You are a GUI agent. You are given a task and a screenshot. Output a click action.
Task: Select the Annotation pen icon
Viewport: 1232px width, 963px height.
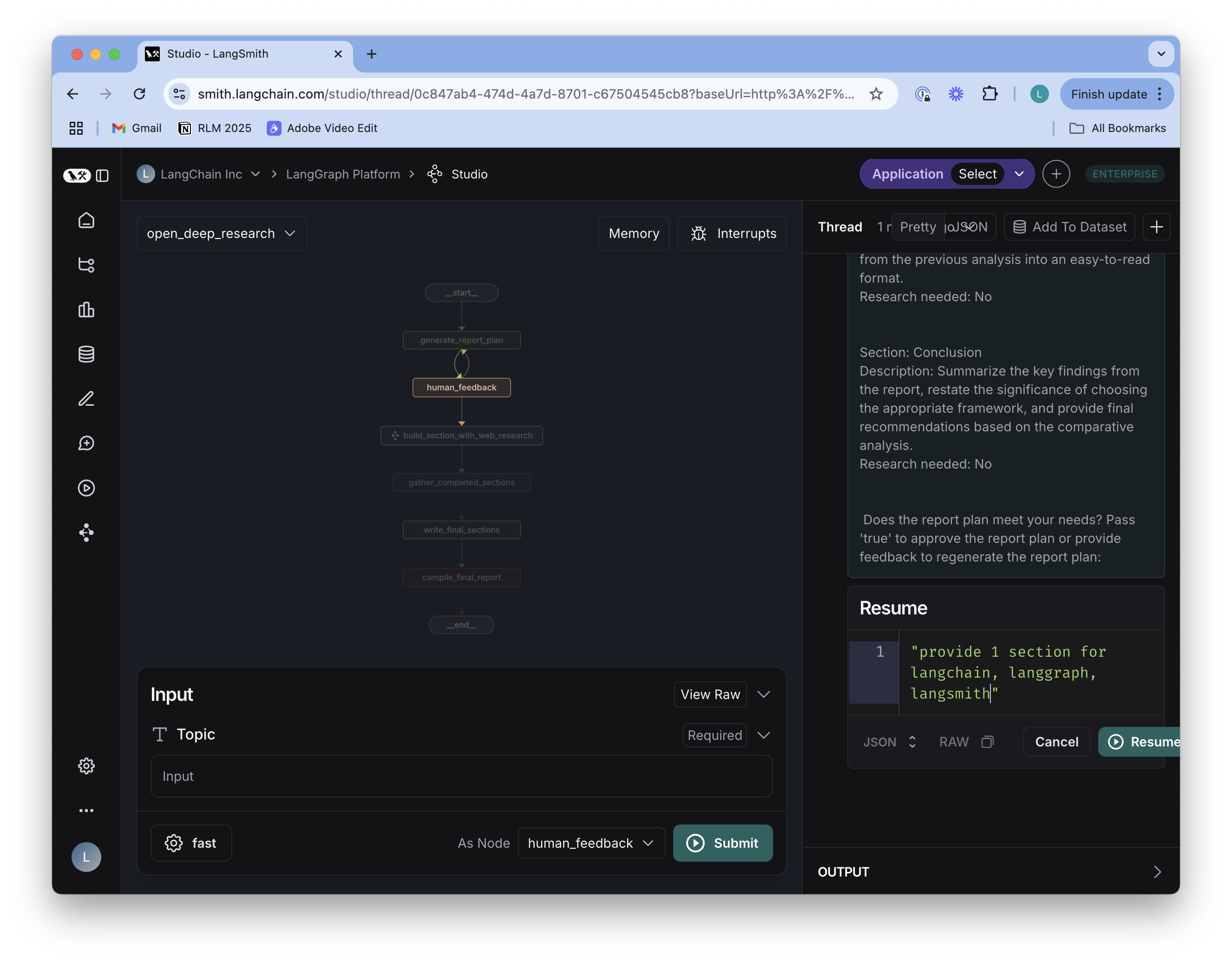coord(86,399)
